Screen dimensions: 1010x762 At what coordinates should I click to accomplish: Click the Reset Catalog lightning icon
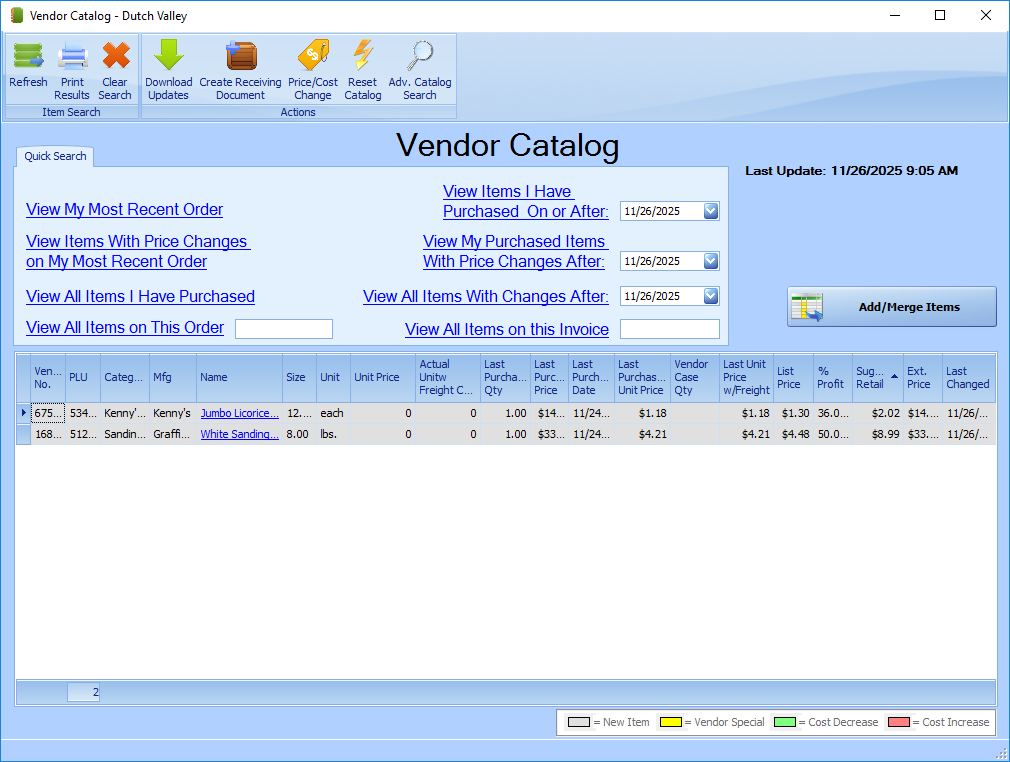point(362,57)
